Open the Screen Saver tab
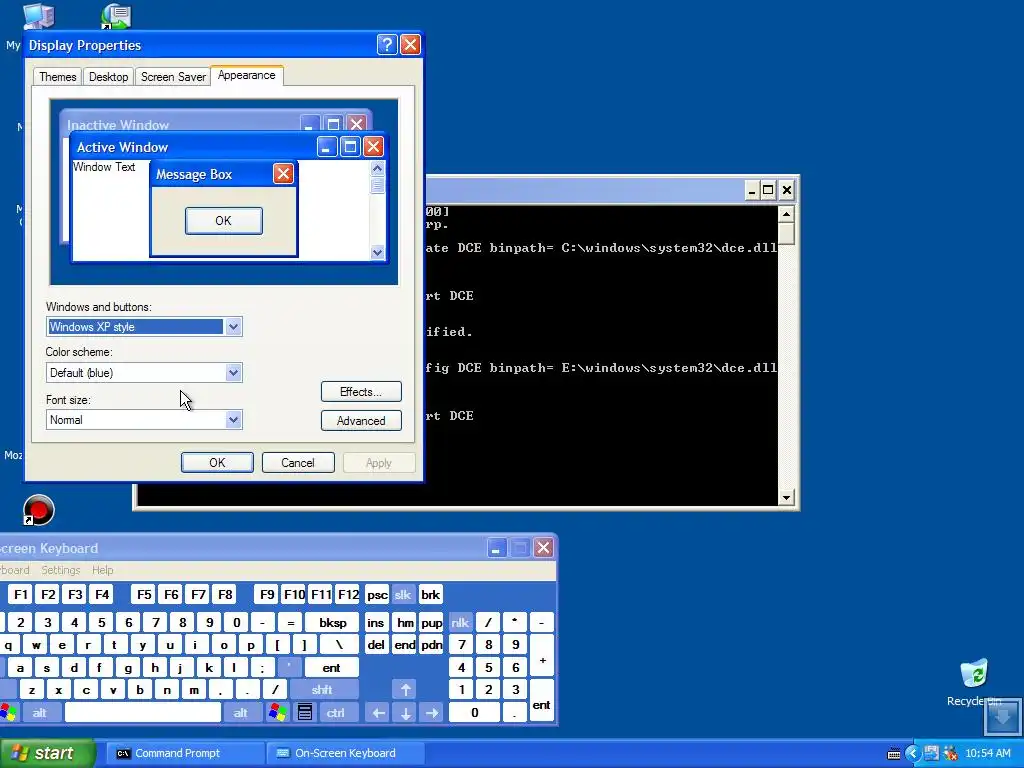 click(173, 76)
